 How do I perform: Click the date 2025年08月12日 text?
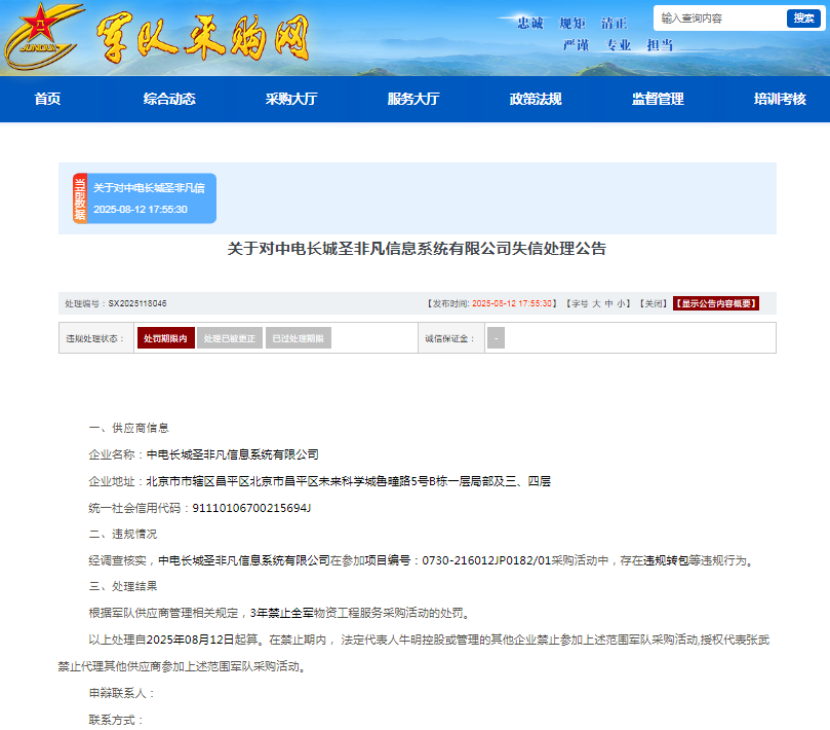190,639
